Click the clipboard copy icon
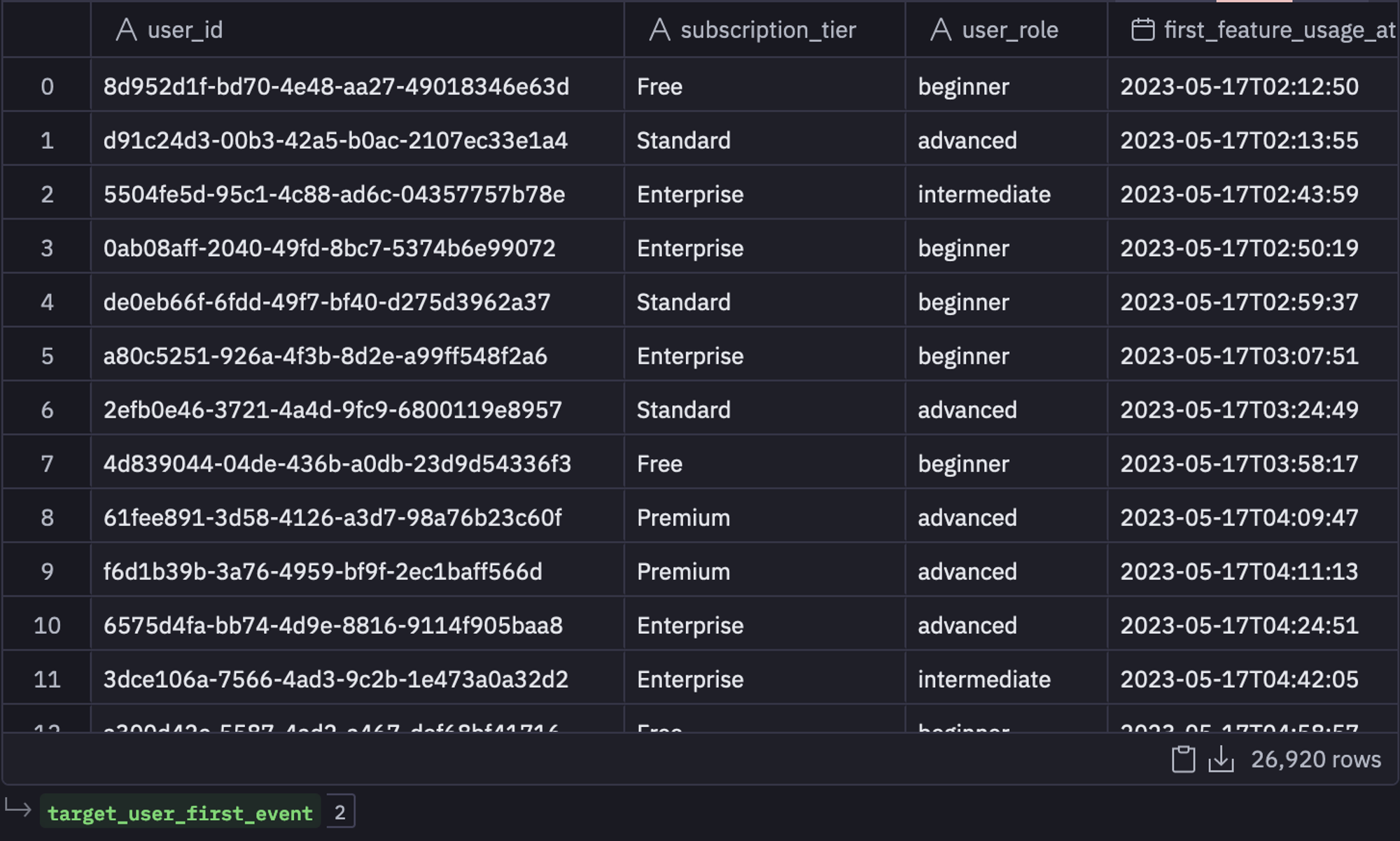Screen dimensions: 1400x841 [1183, 759]
